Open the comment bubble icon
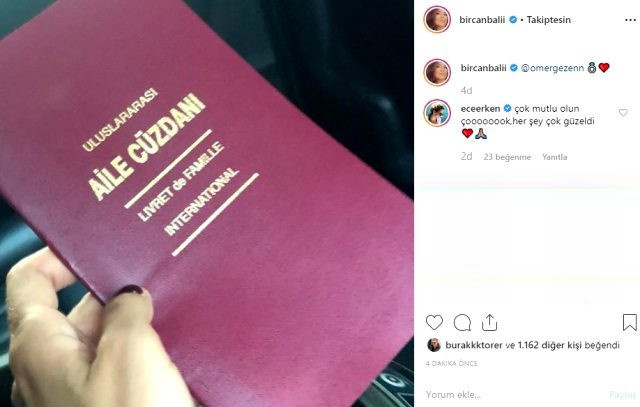 click(462, 322)
